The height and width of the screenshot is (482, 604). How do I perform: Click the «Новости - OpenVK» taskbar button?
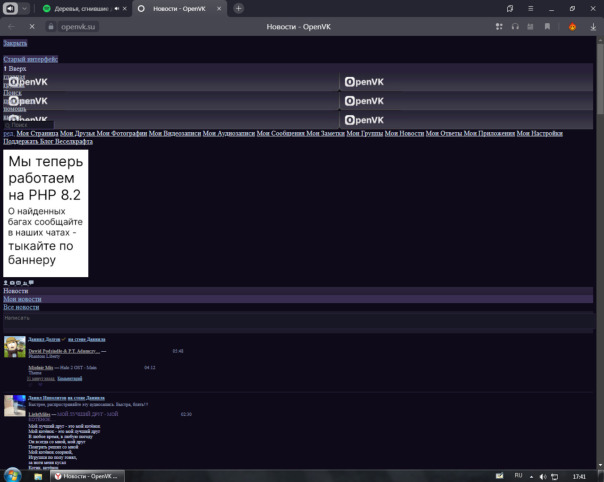coord(87,476)
